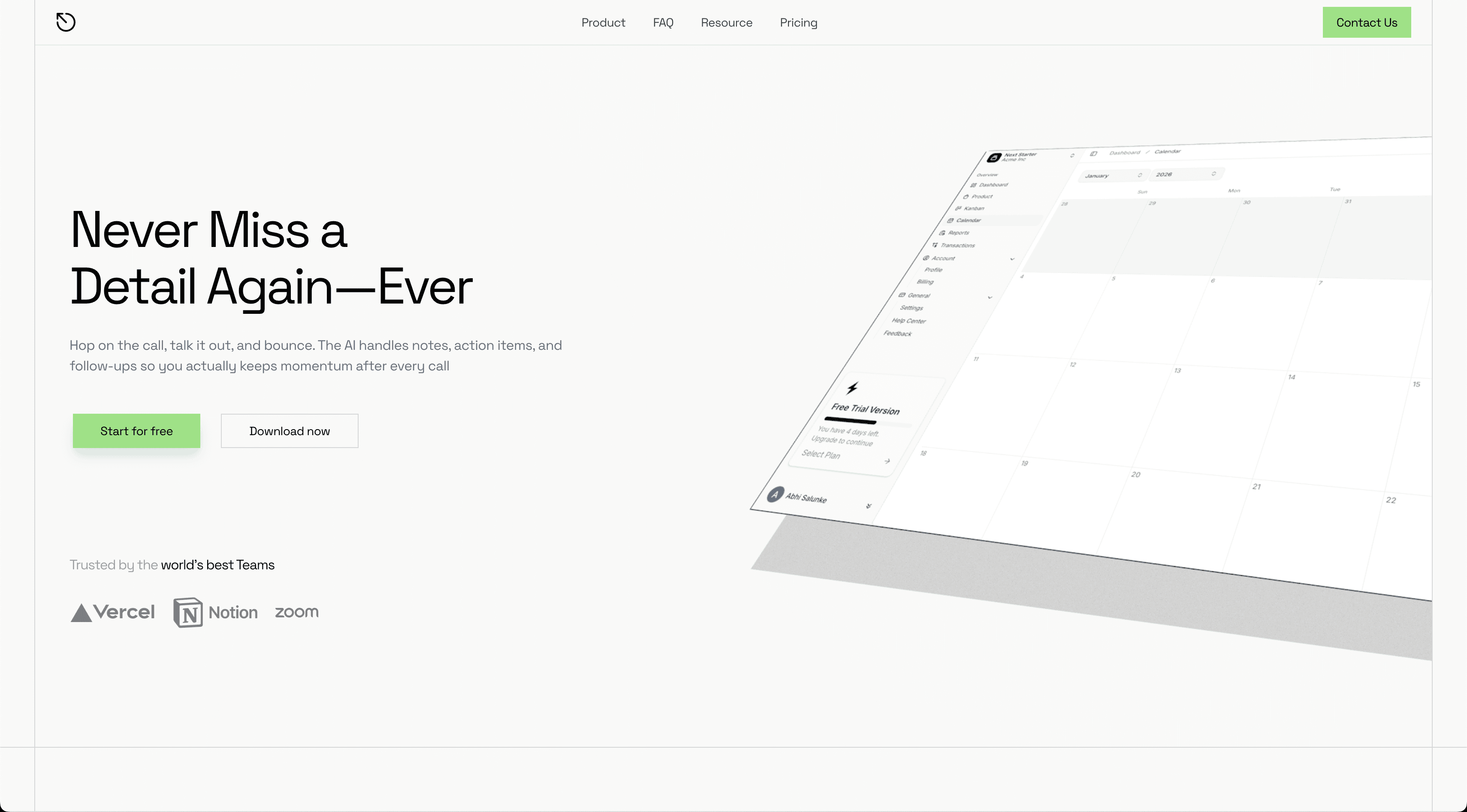This screenshot has width=1467, height=812.
Task: Click the Start for free button
Action: pyautogui.click(x=137, y=431)
